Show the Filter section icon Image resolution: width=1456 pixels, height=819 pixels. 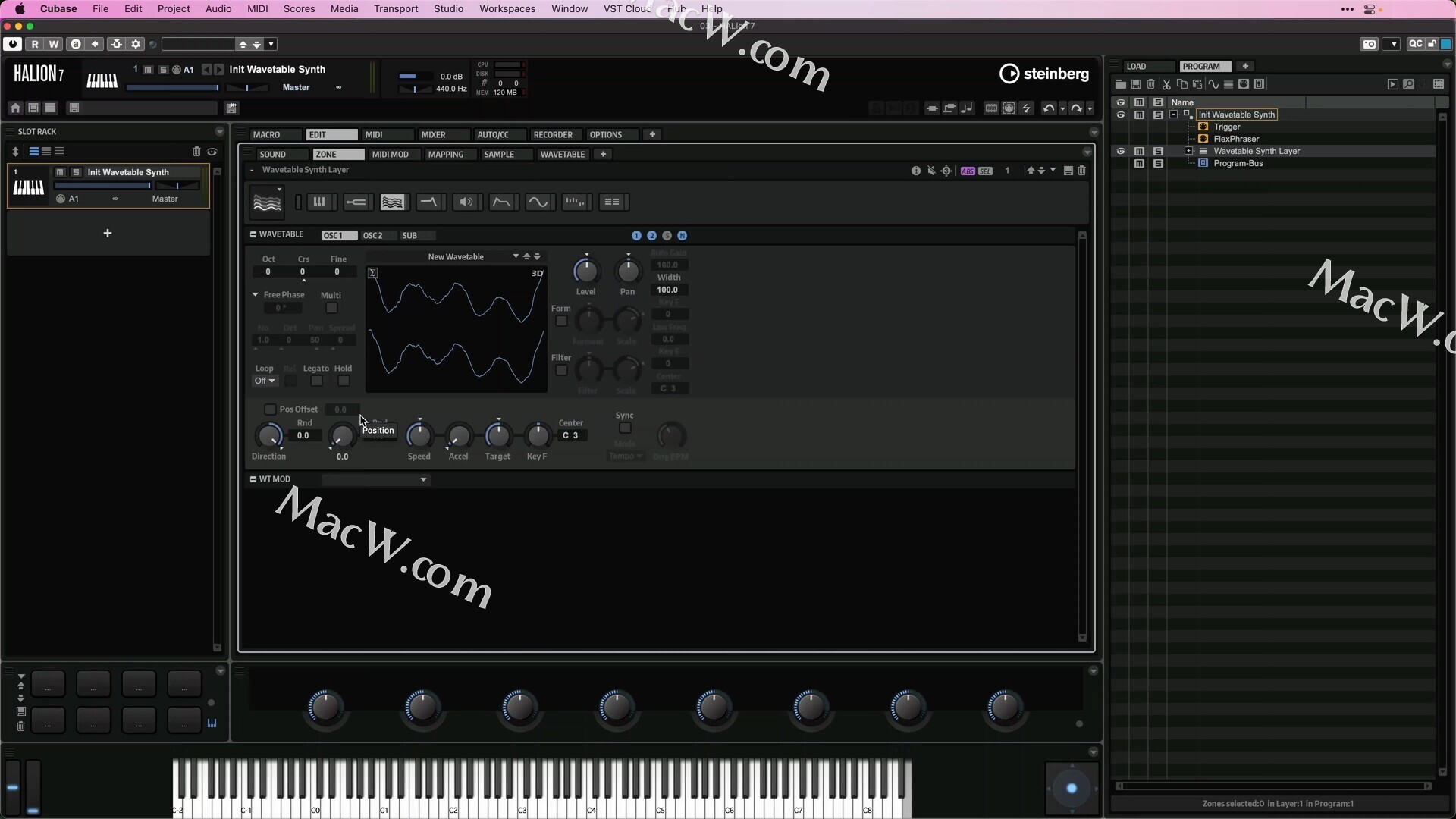click(x=428, y=202)
